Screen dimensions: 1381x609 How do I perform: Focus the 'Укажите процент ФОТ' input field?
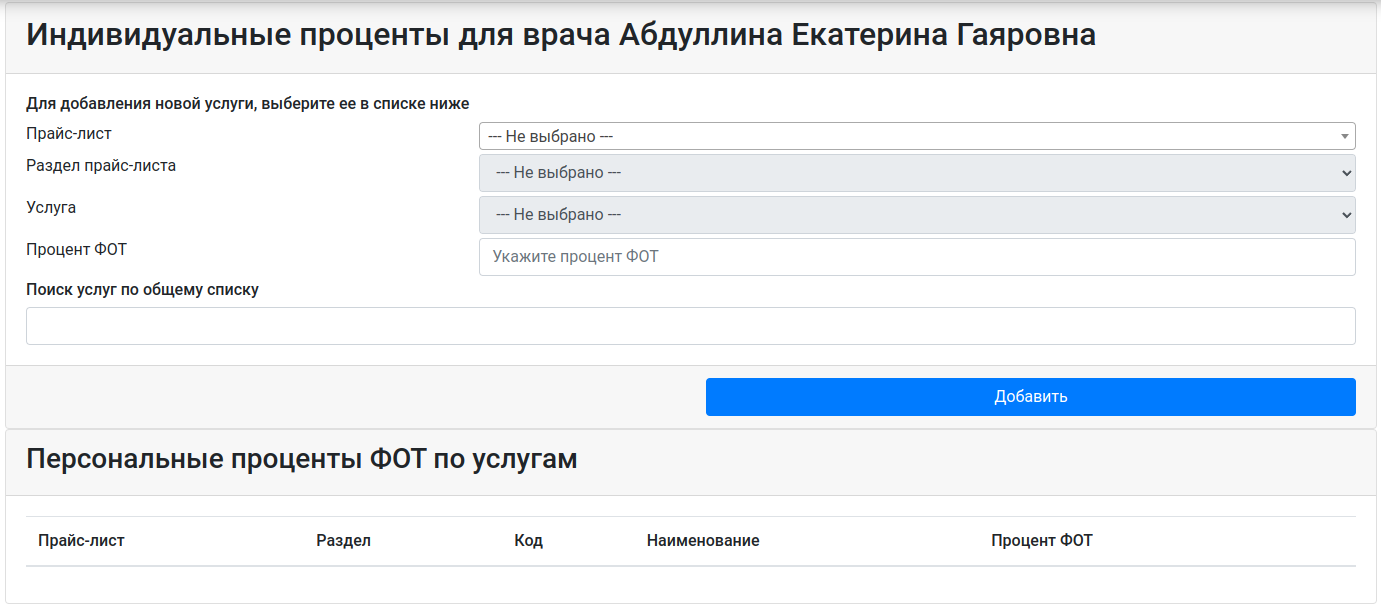pyautogui.click(x=916, y=257)
